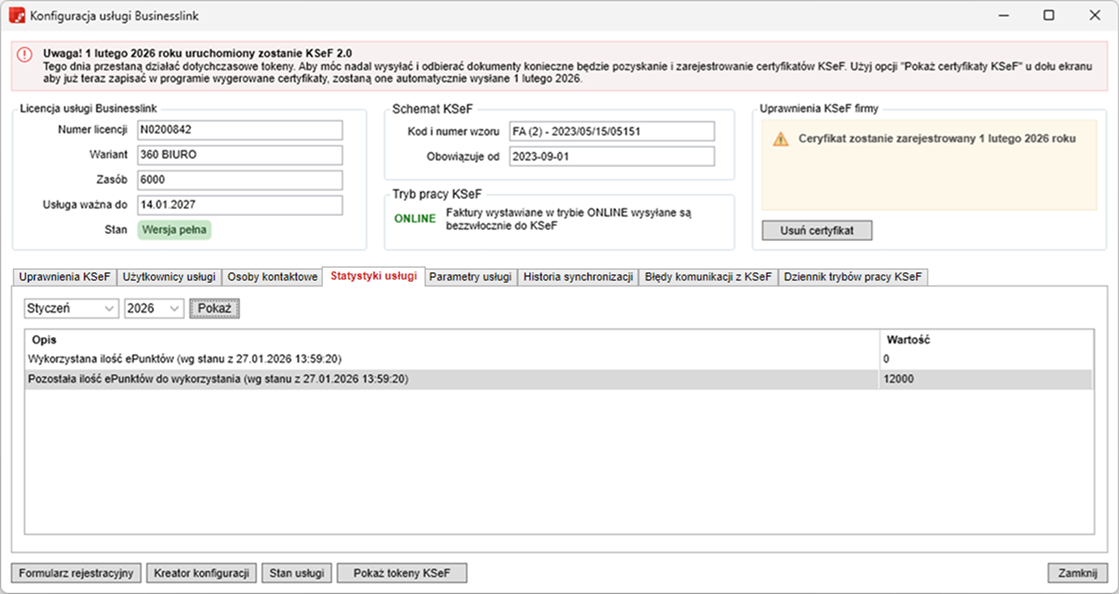1119x594 pixels.
Task: Open the year dropdown showing 2026
Action: click(153, 309)
